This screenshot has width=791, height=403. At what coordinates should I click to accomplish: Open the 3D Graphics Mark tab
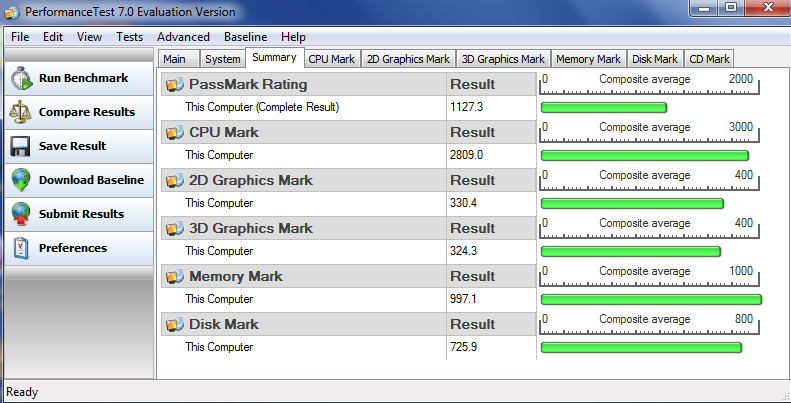503,59
